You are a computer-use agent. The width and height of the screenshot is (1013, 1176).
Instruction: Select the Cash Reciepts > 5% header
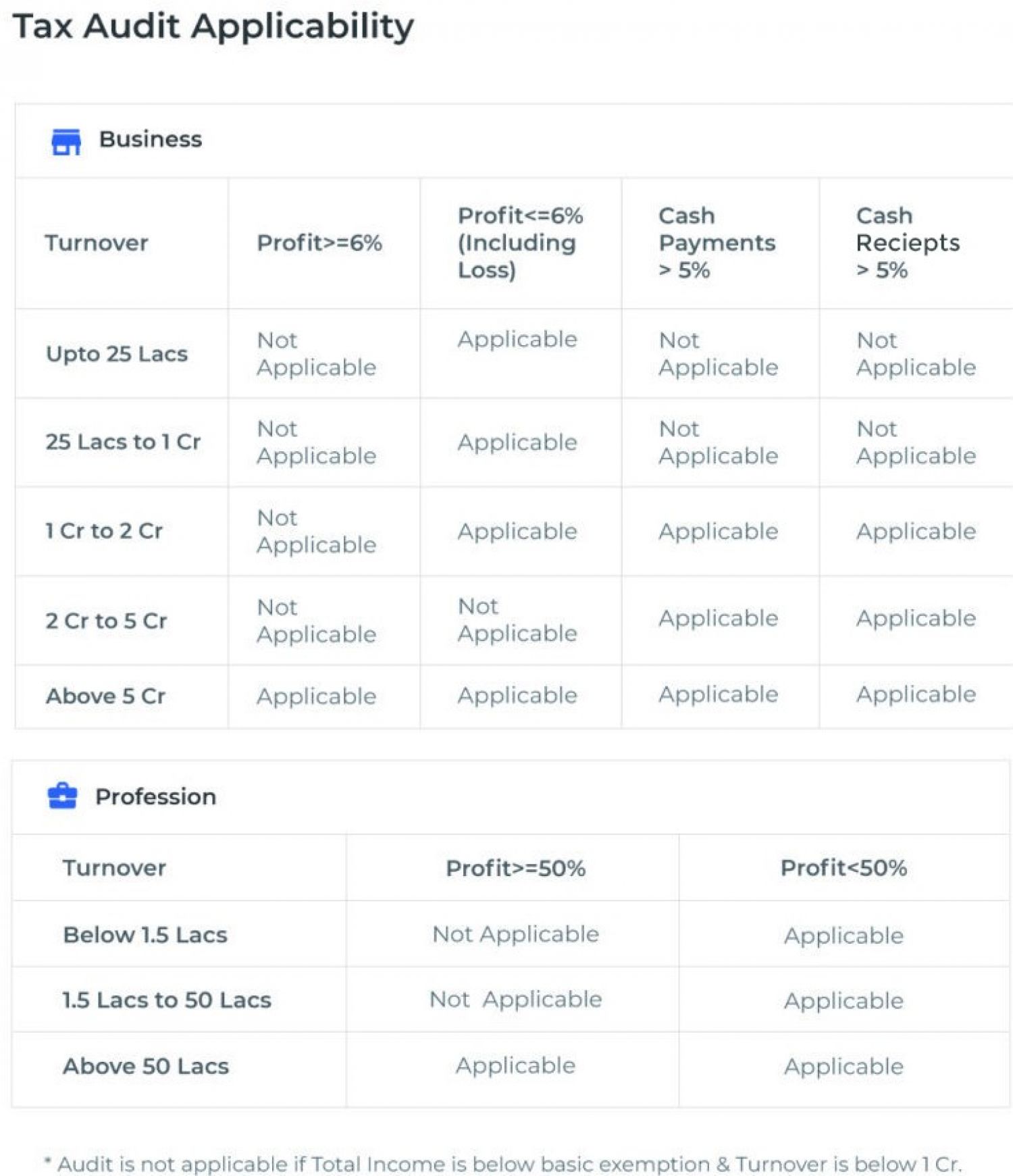pyautogui.click(x=908, y=242)
